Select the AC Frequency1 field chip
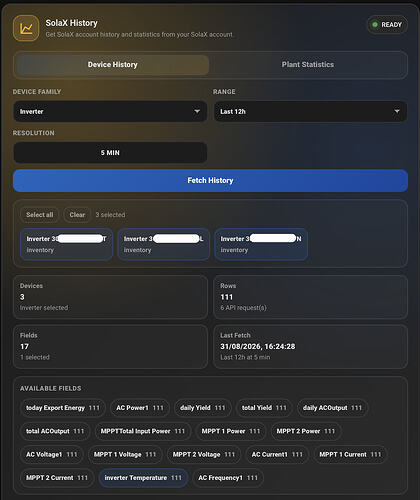Screen dimensions: 420x500 point(228,478)
